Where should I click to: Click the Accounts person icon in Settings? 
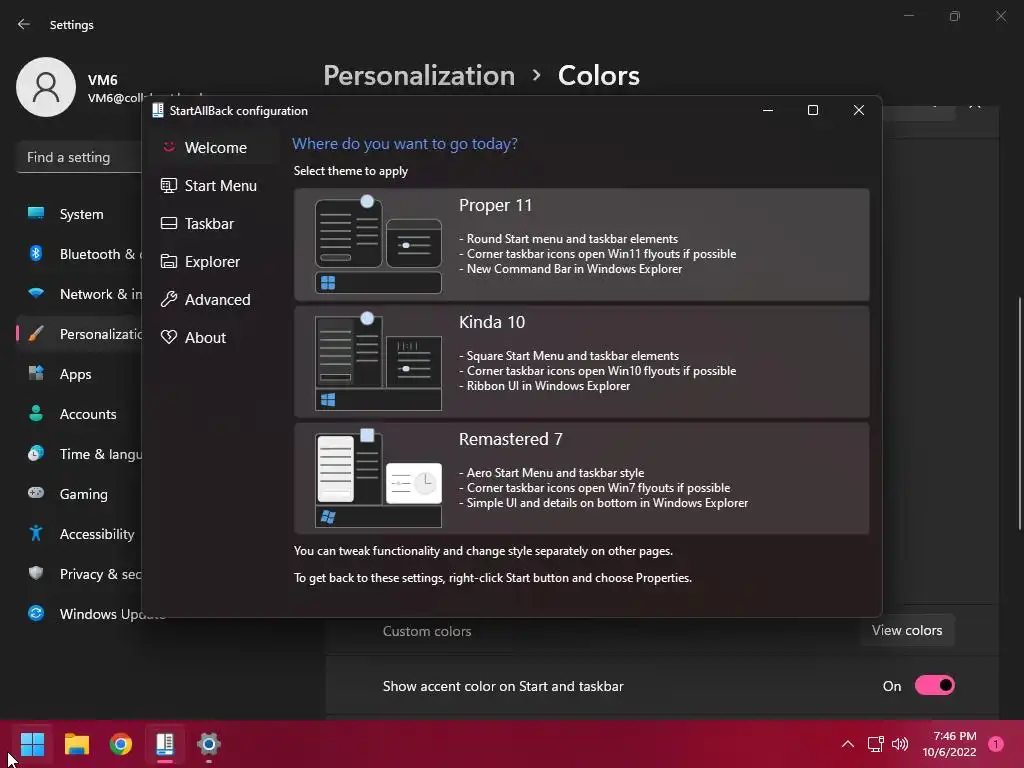point(36,413)
